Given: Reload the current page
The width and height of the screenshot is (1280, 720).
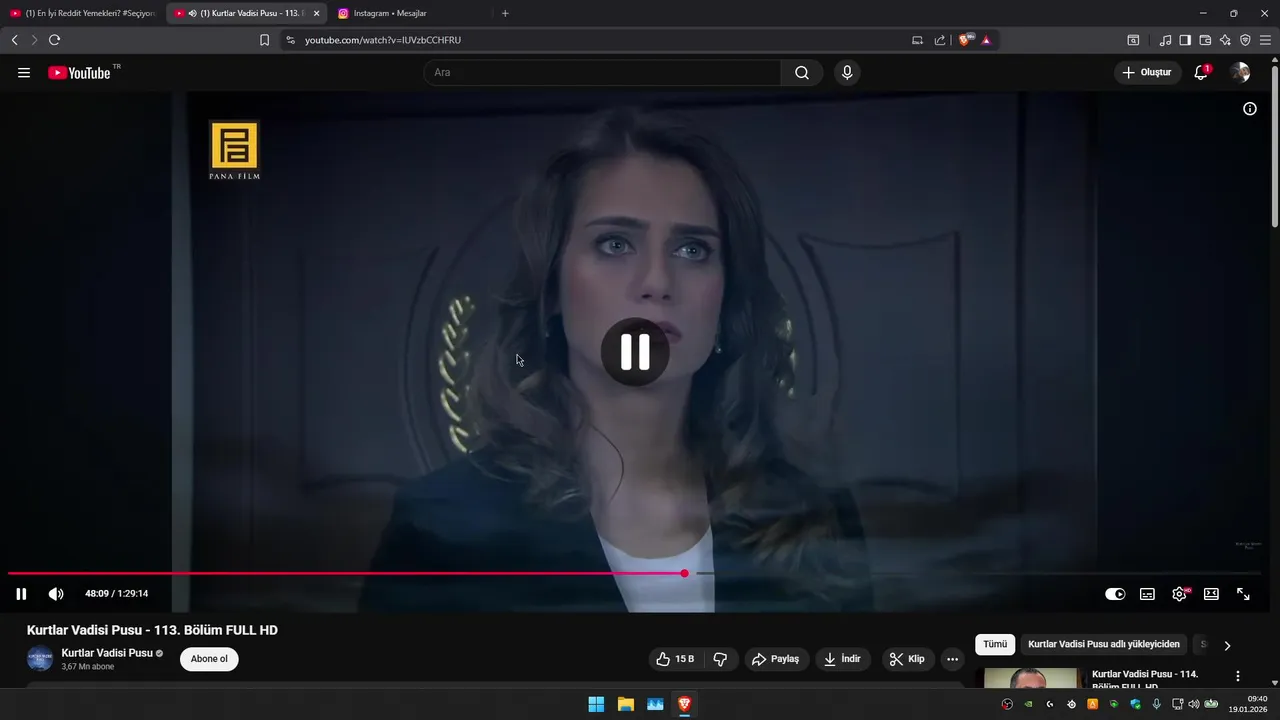Looking at the screenshot, I should point(54,40).
